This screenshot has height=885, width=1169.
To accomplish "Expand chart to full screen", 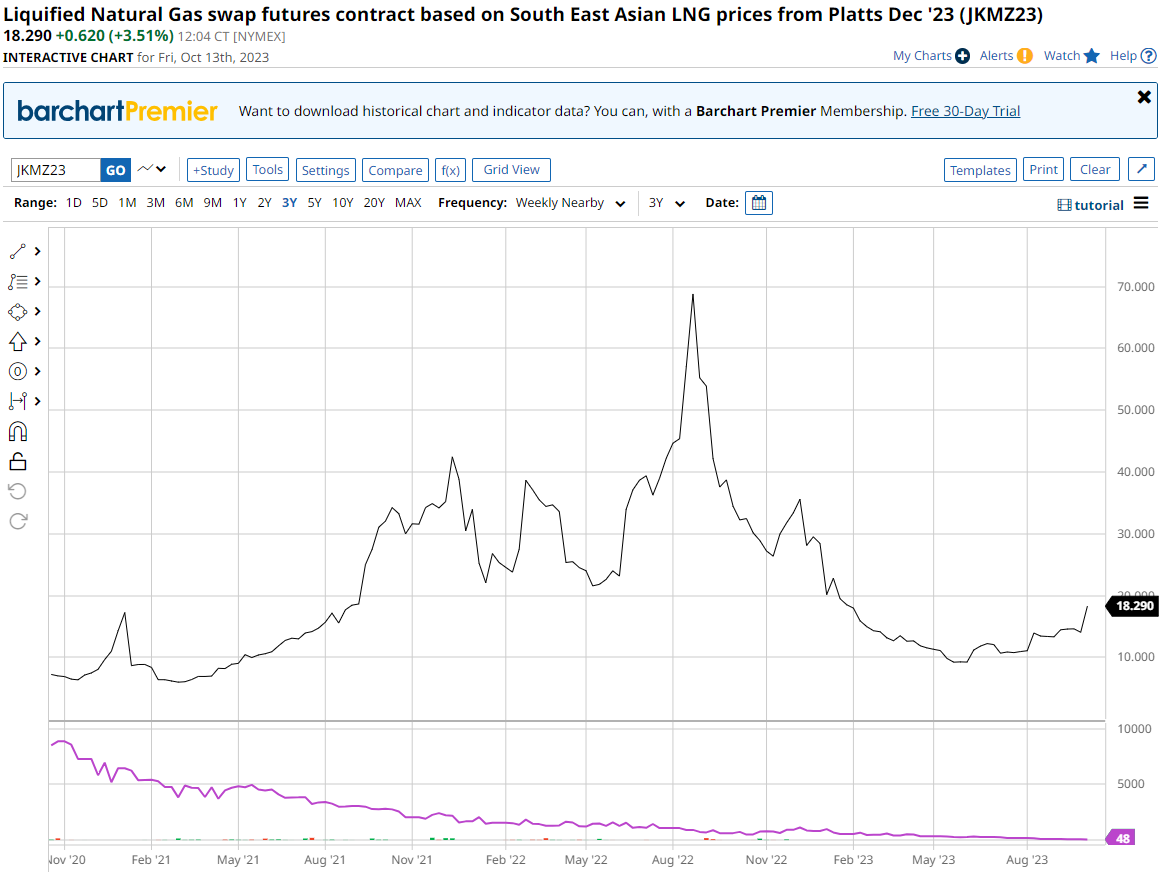I will [1141, 170].
